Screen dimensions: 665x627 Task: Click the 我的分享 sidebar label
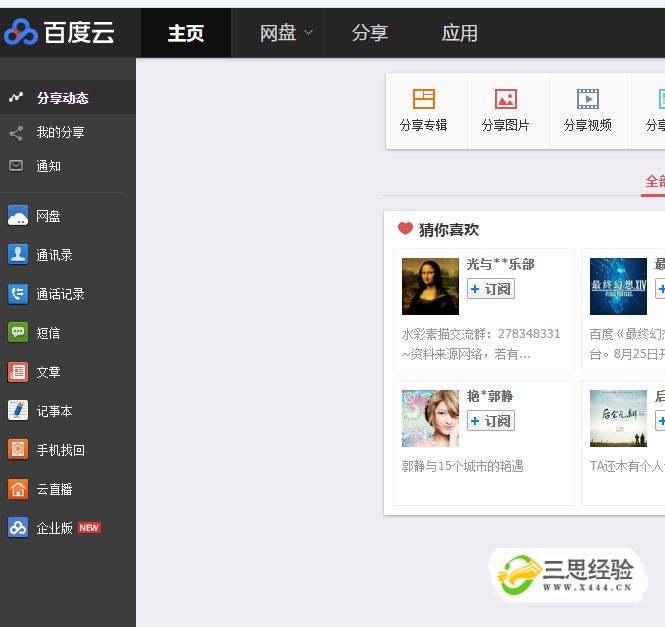(60, 132)
